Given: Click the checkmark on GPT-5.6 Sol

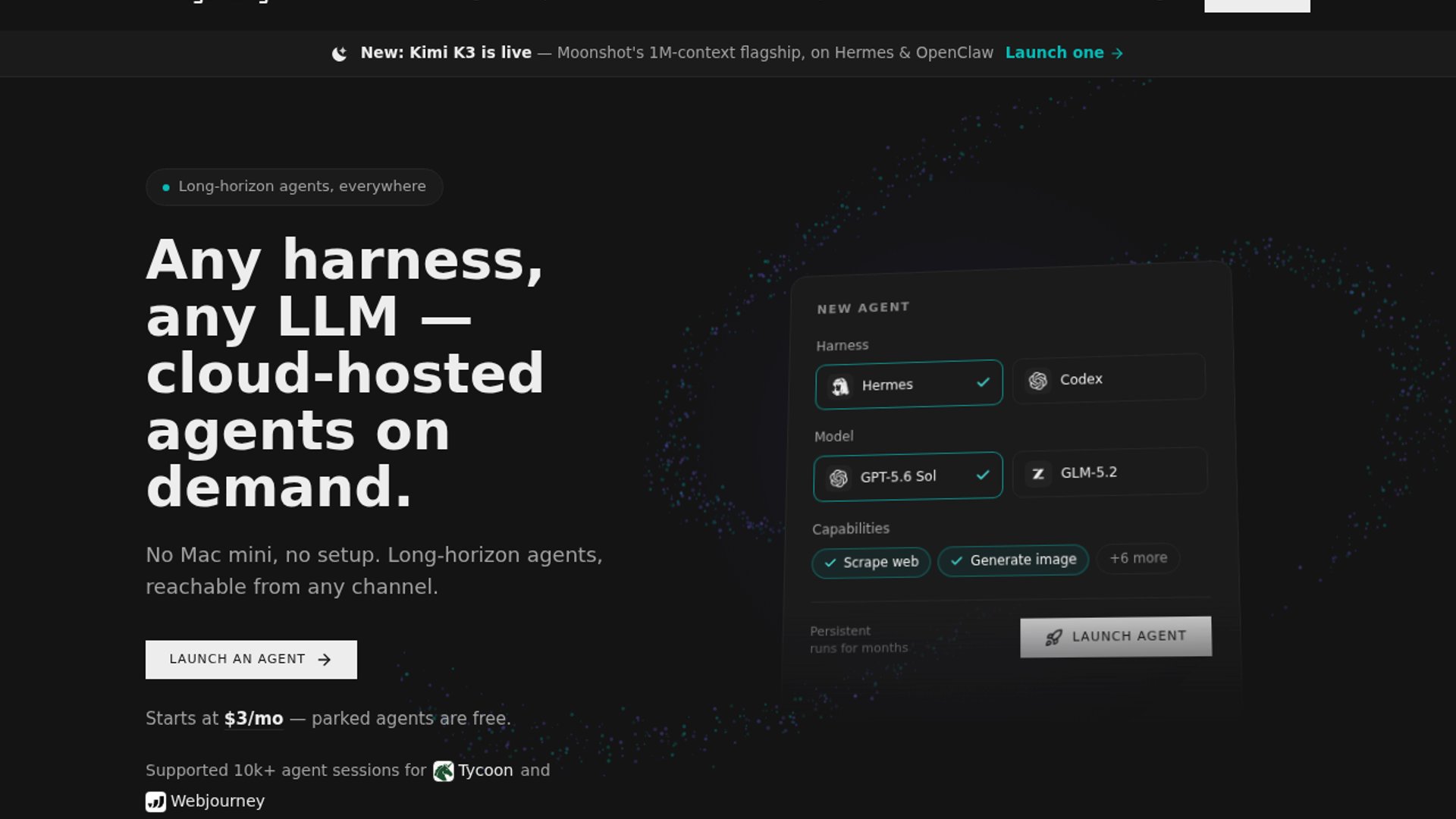Looking at the screenshot, I should (983, 475).
